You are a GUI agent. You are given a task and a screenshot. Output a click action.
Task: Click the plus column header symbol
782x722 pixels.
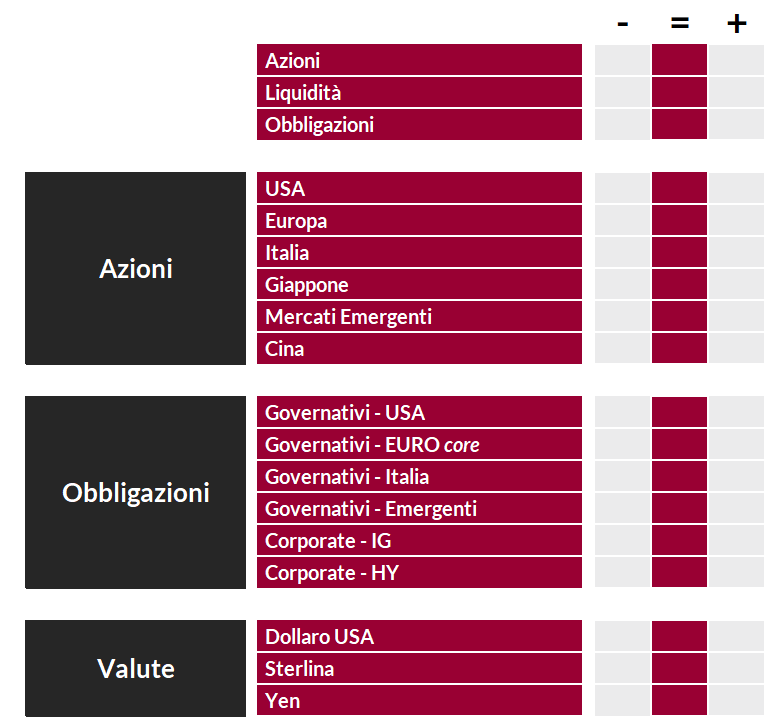pos(737,23)
